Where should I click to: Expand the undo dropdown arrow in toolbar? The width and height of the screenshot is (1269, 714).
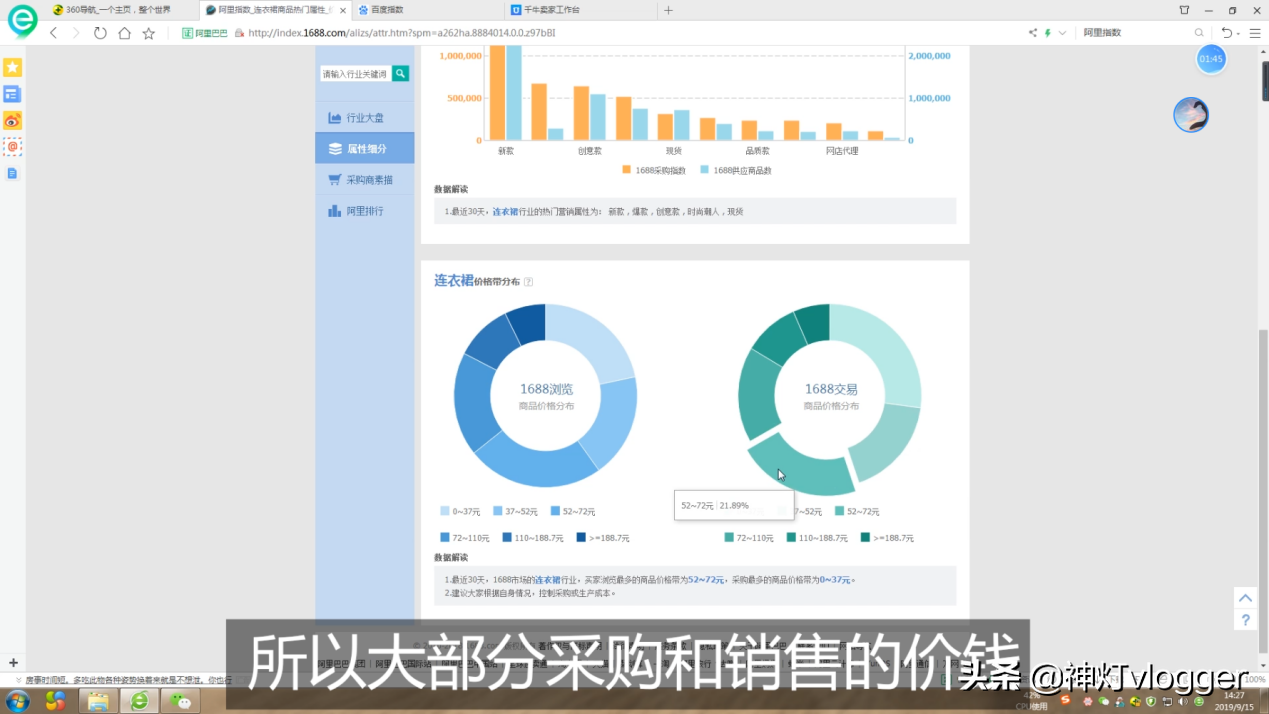(x=1238, y=33)
